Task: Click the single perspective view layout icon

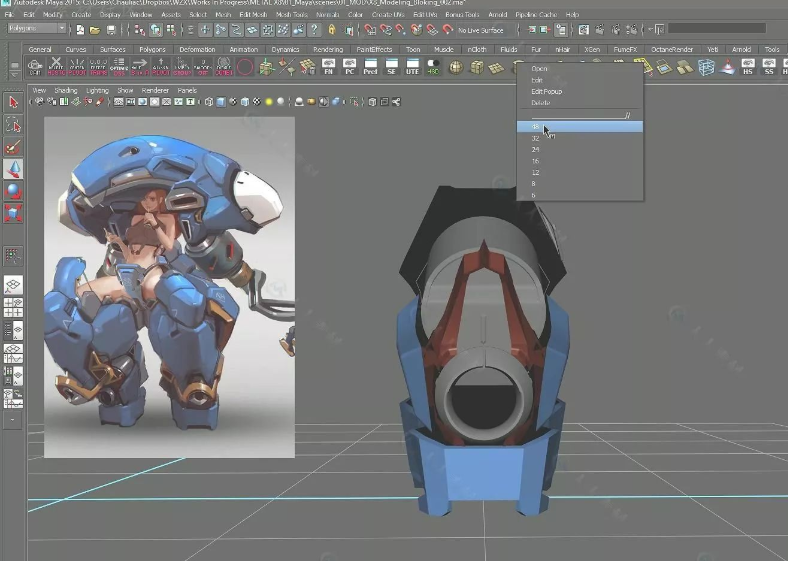Action: coord(13,285)
